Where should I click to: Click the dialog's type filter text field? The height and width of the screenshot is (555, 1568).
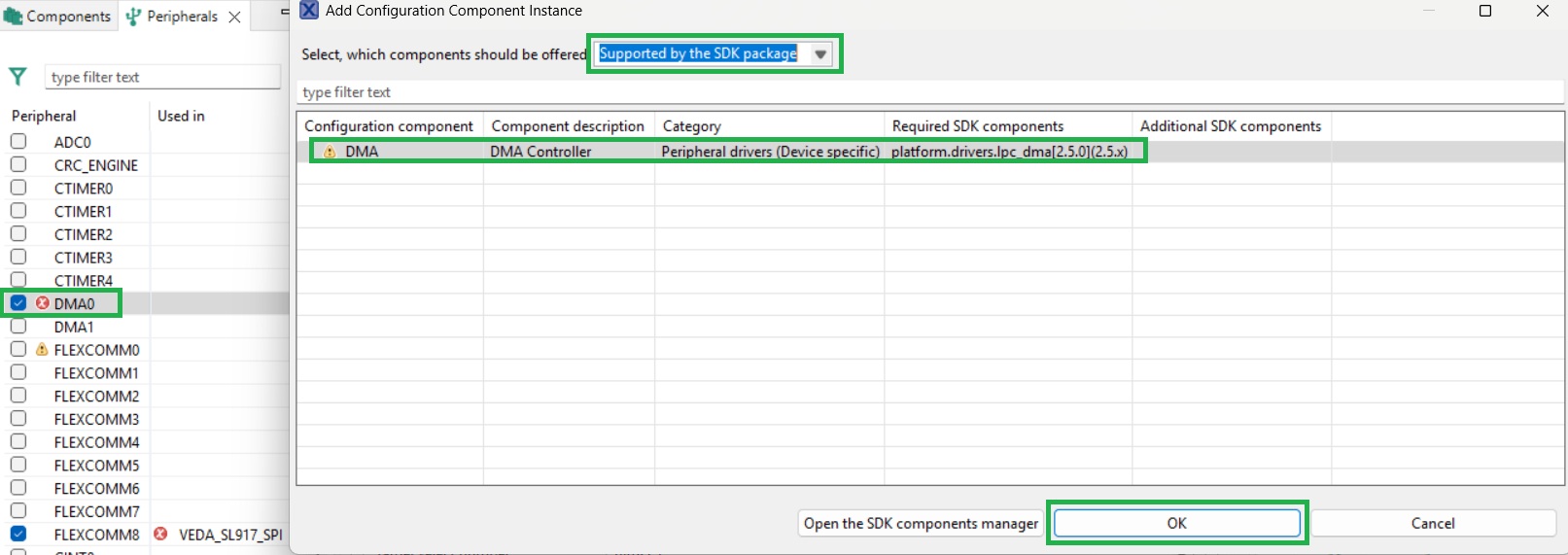click(930, 92)
